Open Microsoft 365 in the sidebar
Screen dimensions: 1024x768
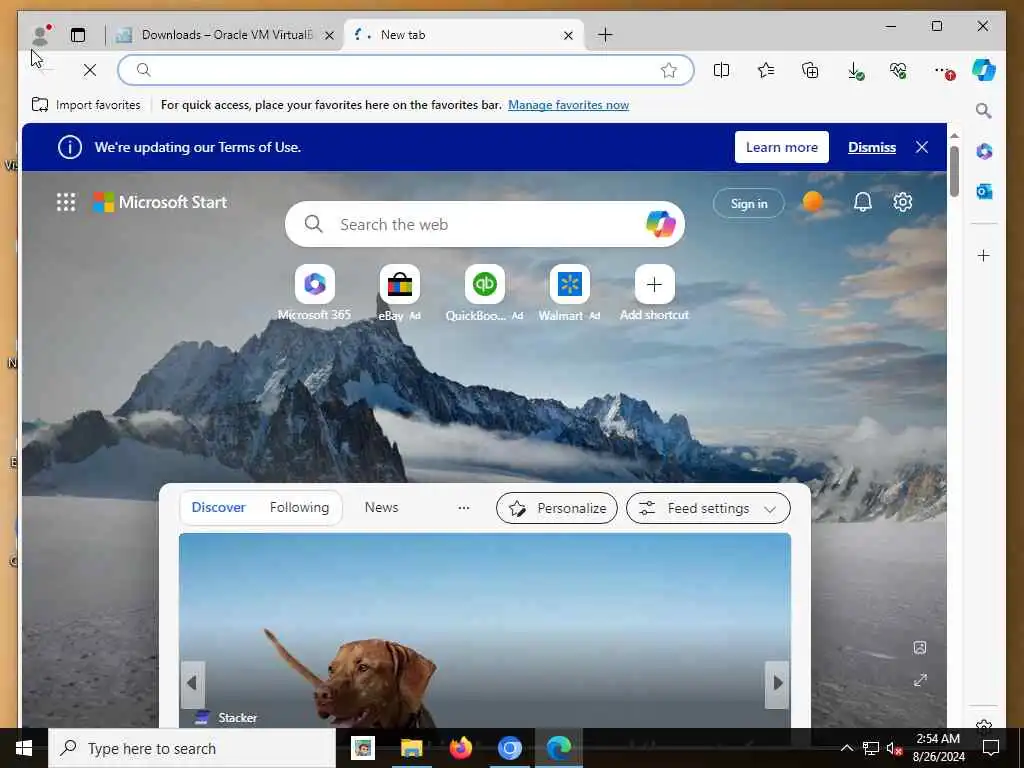(984, 152)
